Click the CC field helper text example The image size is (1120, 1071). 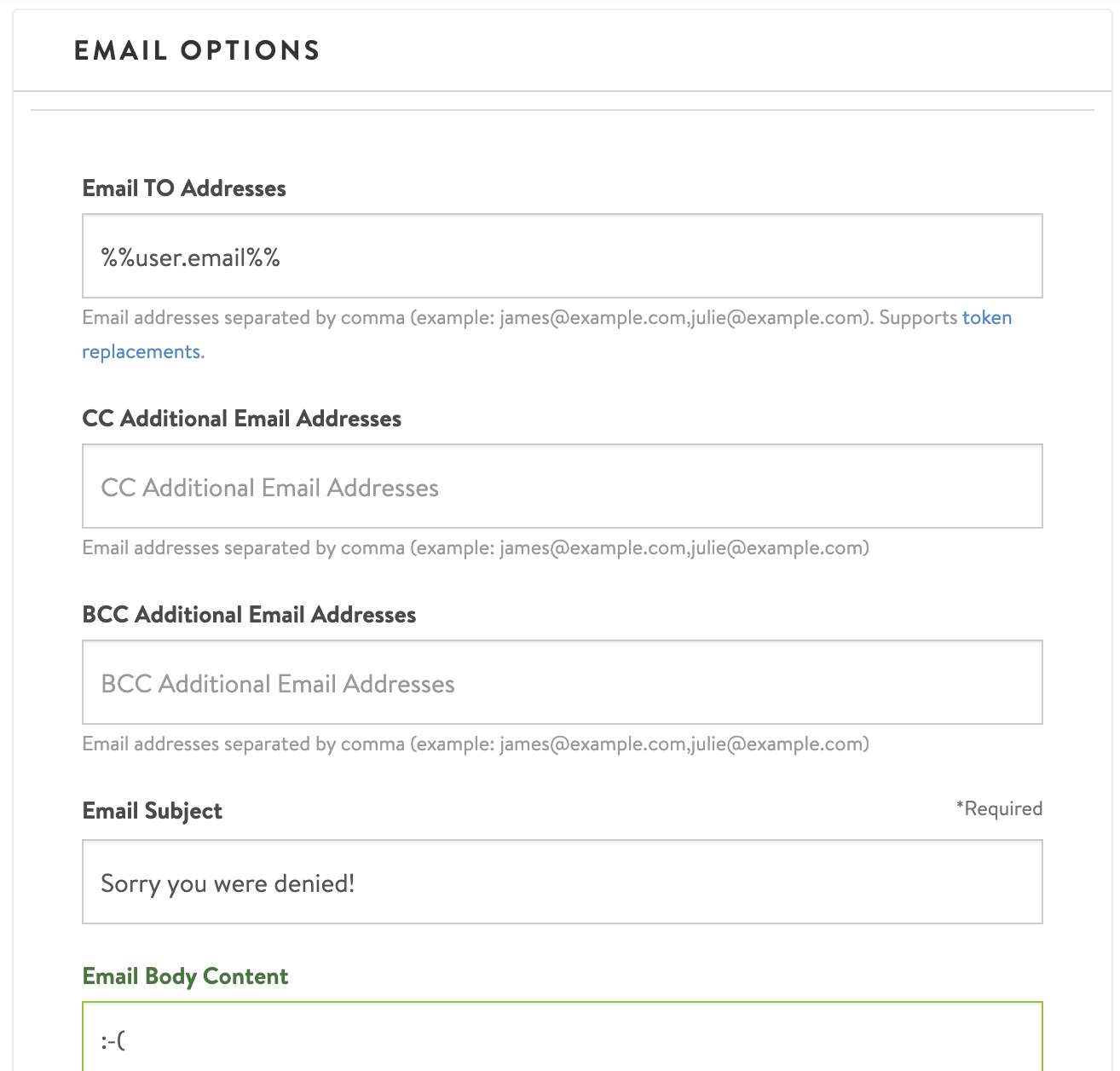[x=475, y=547]
